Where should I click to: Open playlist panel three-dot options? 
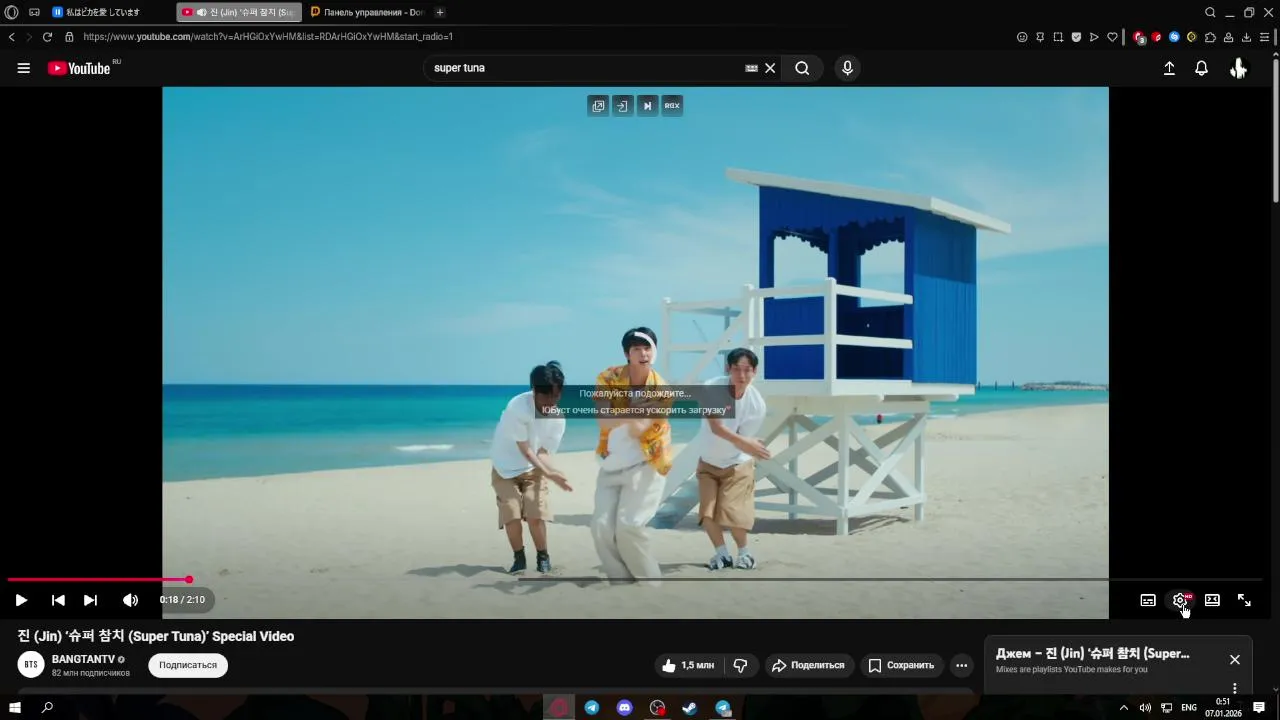(1235, 688)
